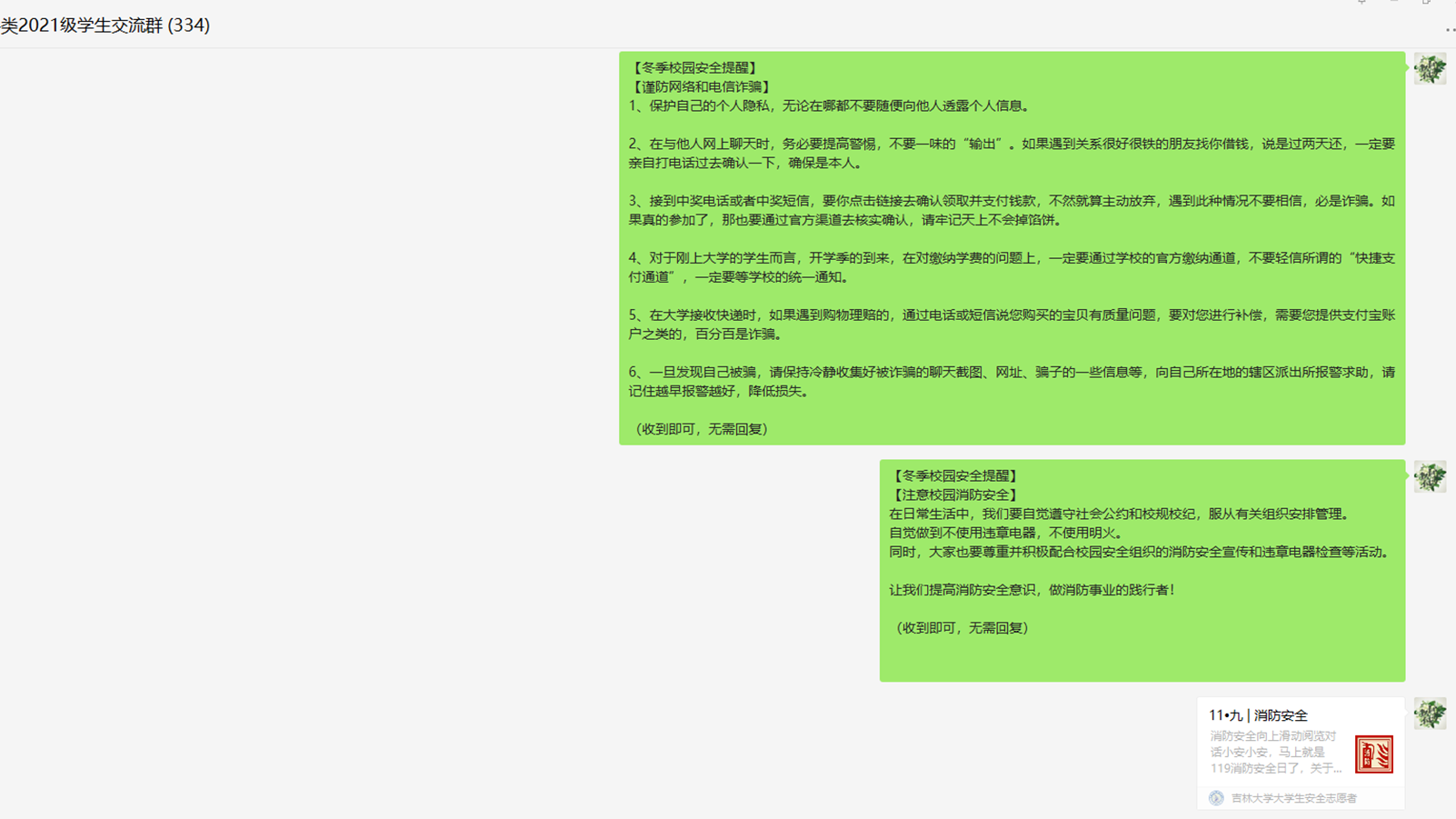
Task: Click avatar next to 消防安全 link card
Action: [1430, 714]
